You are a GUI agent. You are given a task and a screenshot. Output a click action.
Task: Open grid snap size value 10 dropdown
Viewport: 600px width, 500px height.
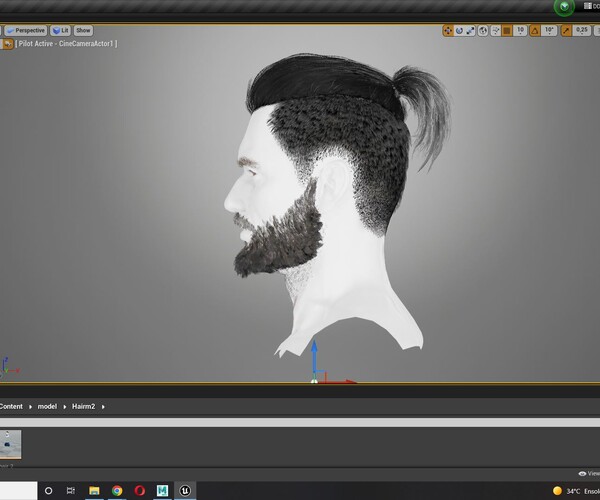tap(520, 31)
